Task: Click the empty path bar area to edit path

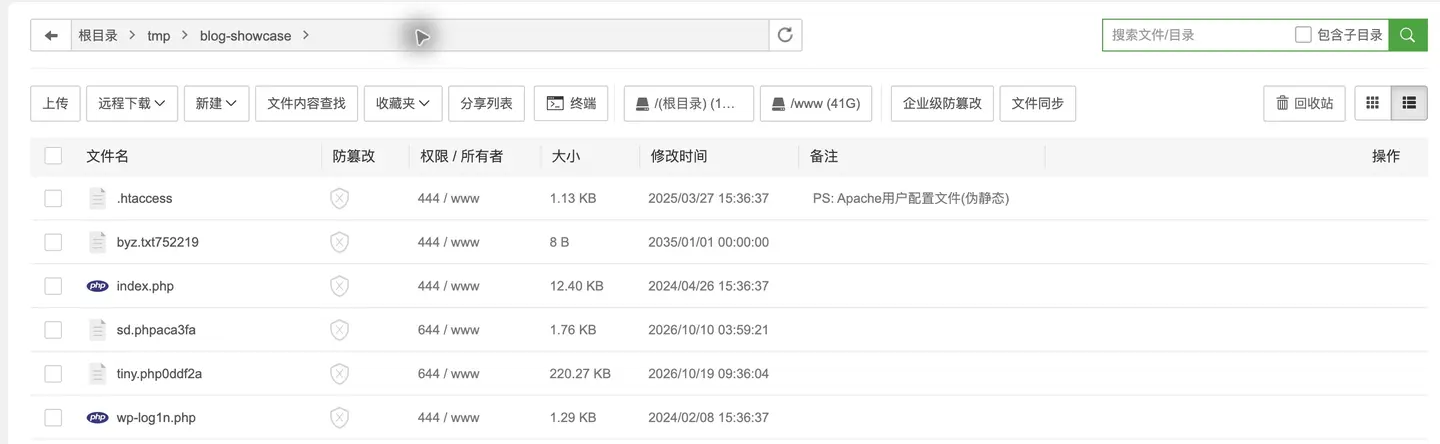Action: (x=540, y=35)
